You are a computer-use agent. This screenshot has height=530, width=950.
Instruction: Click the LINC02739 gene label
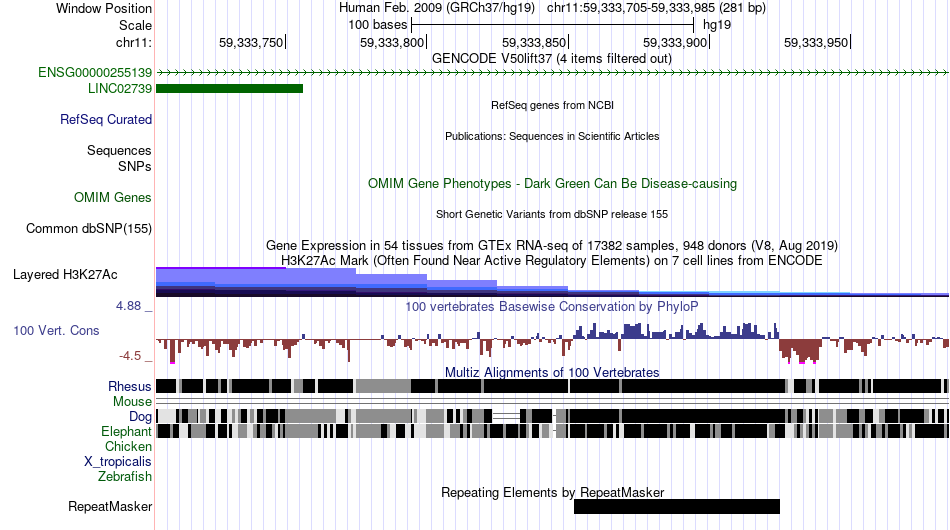120,88
